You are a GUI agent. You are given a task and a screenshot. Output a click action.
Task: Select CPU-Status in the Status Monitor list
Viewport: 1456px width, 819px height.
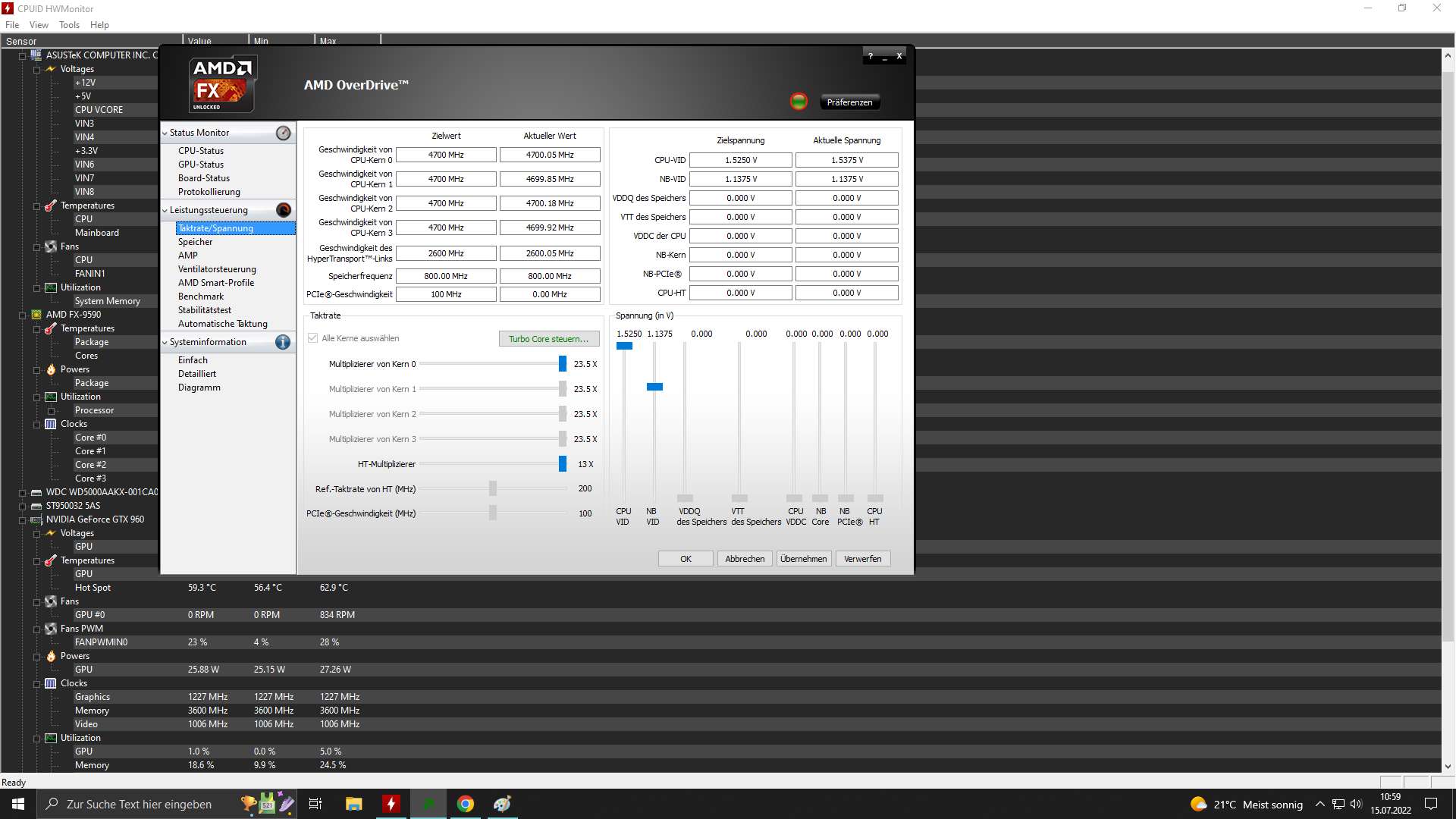[201, 151]
